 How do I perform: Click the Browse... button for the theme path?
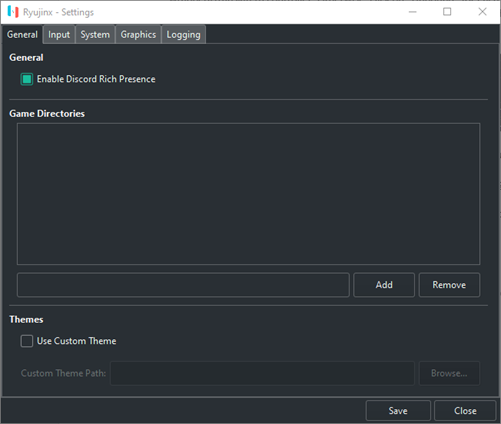(449, 373)
